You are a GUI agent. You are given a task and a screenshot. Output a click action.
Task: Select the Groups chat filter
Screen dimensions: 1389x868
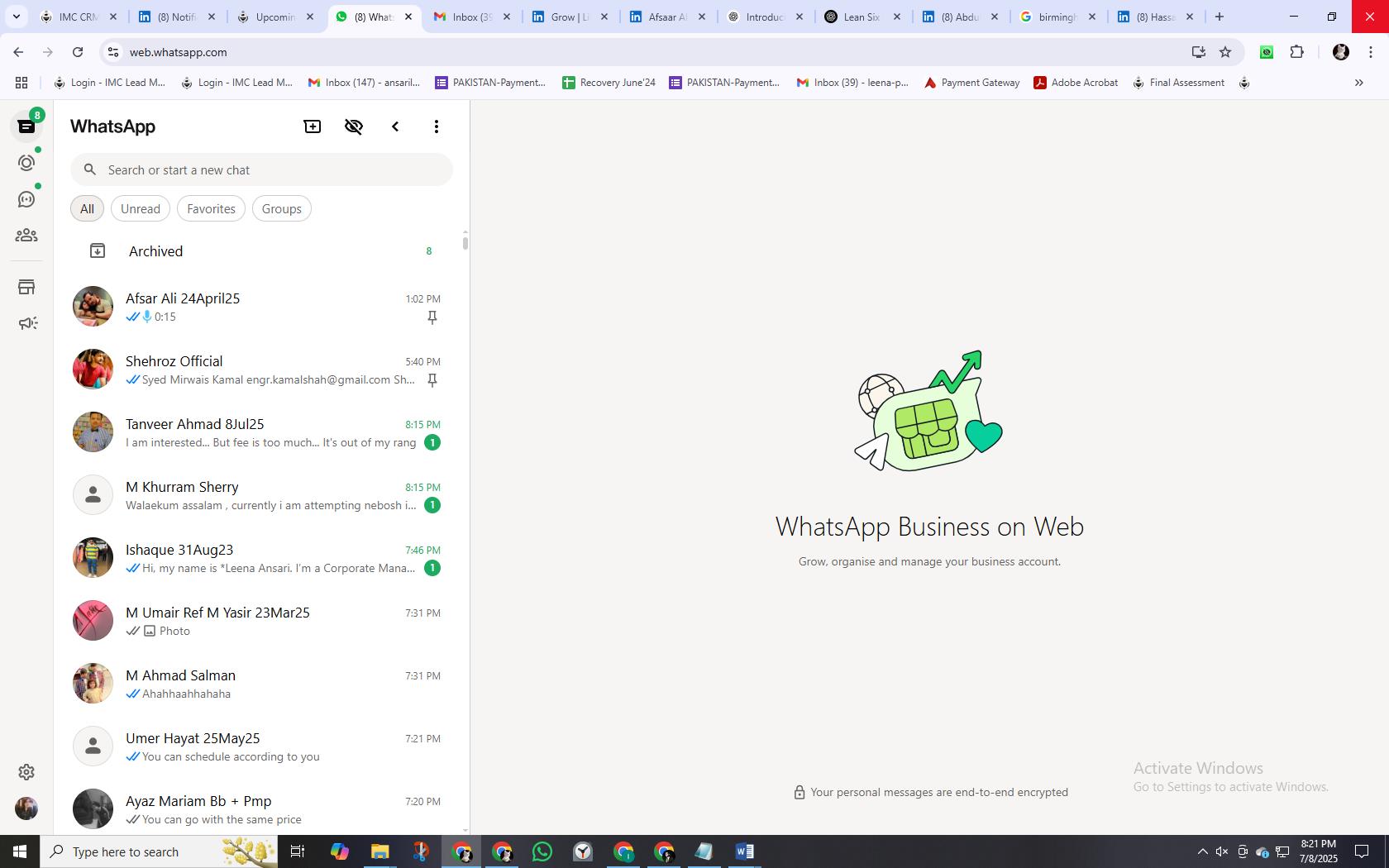[x=282, y=209]
